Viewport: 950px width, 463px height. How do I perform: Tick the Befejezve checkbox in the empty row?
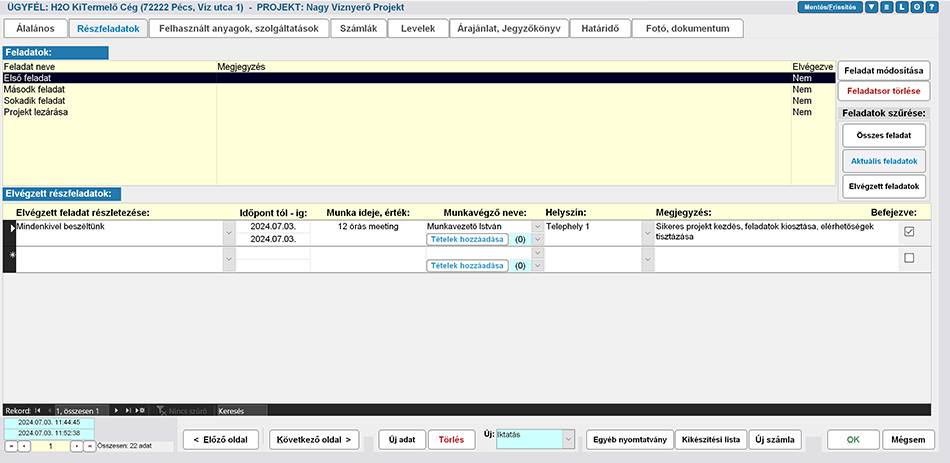click(909, 258)
